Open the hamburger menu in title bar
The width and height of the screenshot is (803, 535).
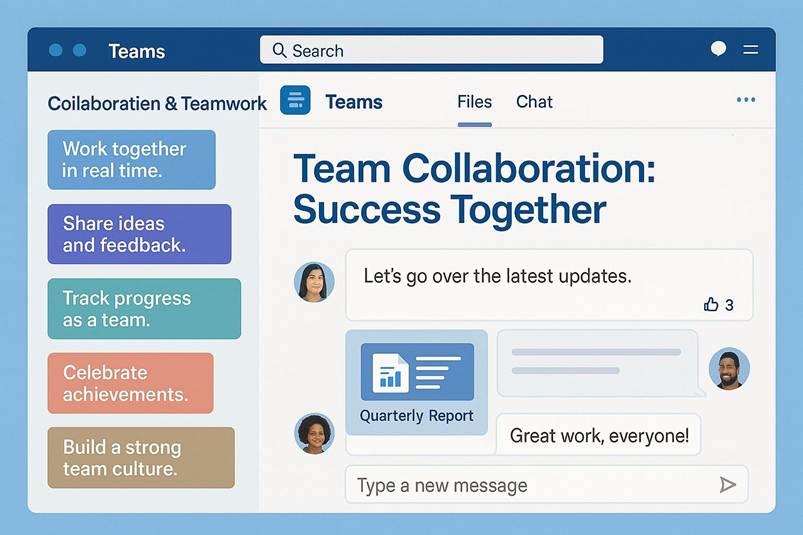[x=751, y=49]
